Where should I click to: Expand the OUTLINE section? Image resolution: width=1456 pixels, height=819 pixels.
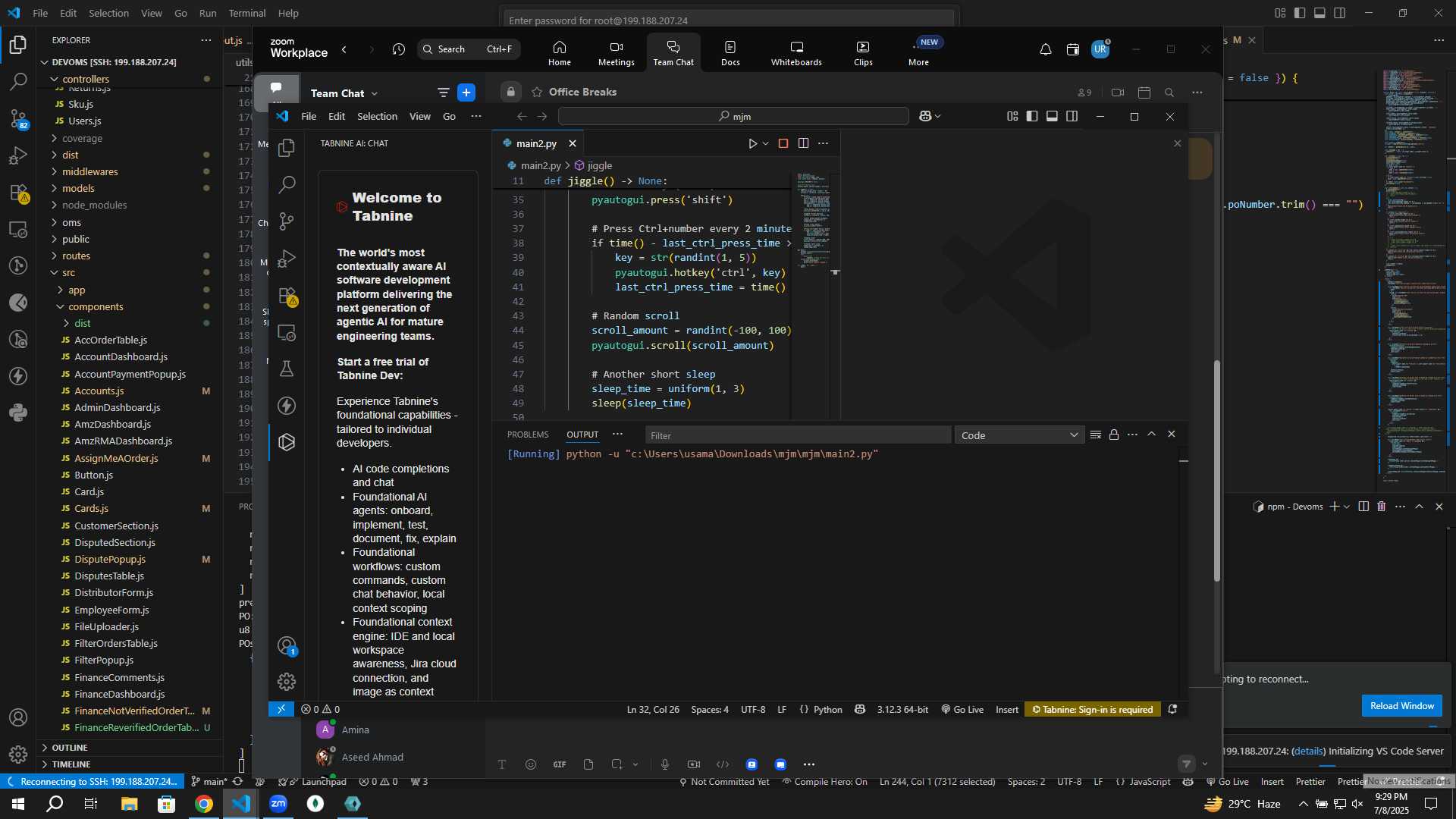[x=70, y=748]
